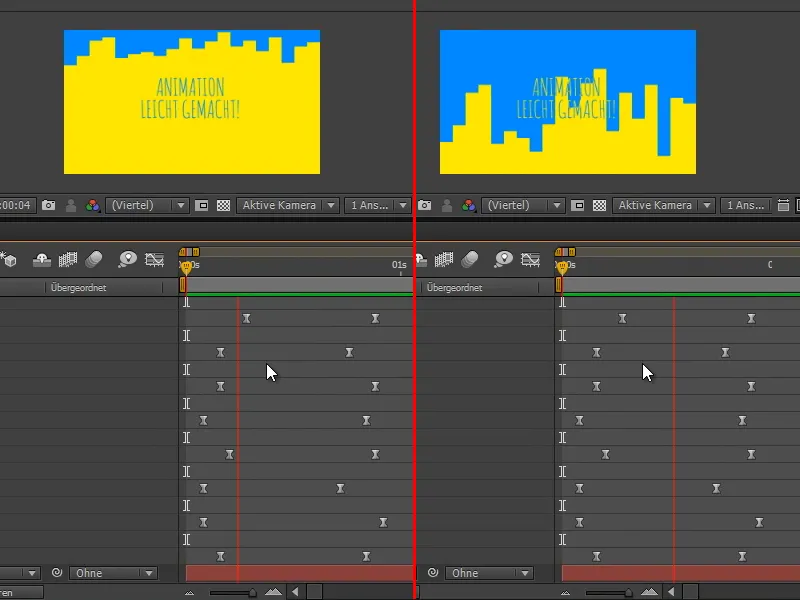Select red layer bar at bottom of left timeline
800x600 pixels.
[x=299, y=573]
